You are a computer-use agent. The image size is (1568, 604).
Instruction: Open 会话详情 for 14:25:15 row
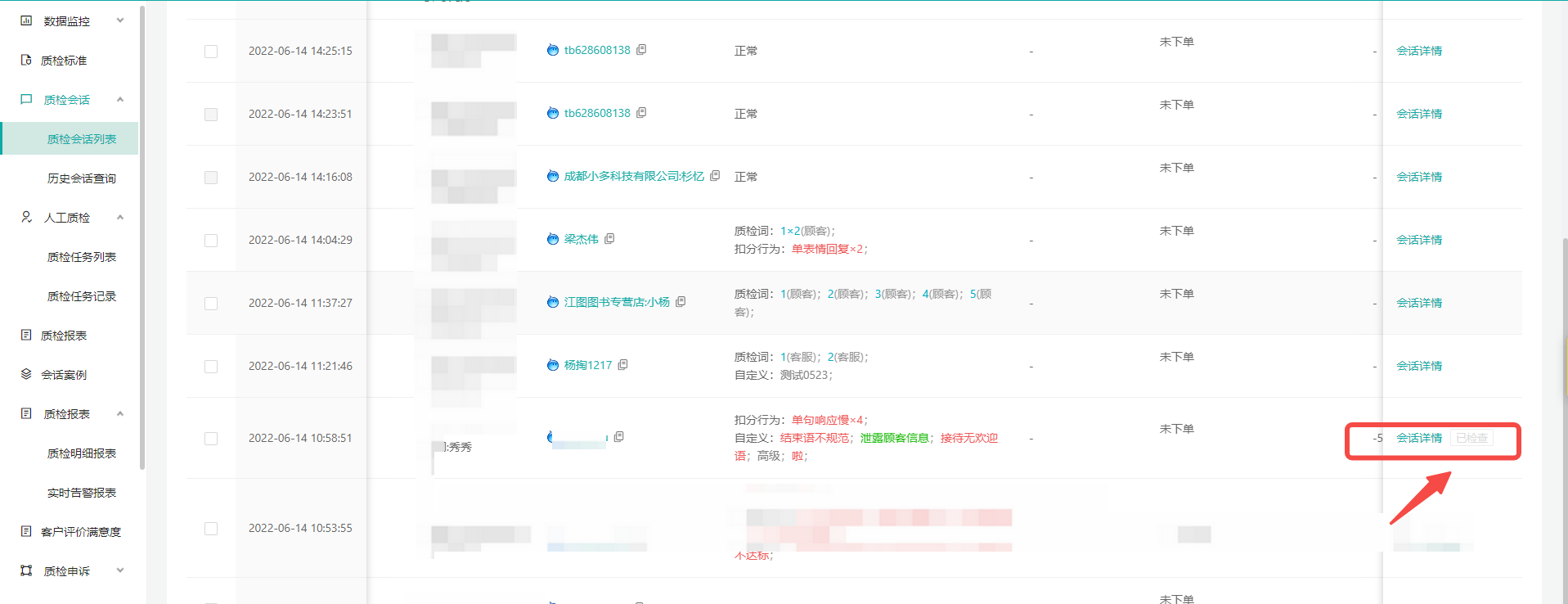[x=1419, y=51]
